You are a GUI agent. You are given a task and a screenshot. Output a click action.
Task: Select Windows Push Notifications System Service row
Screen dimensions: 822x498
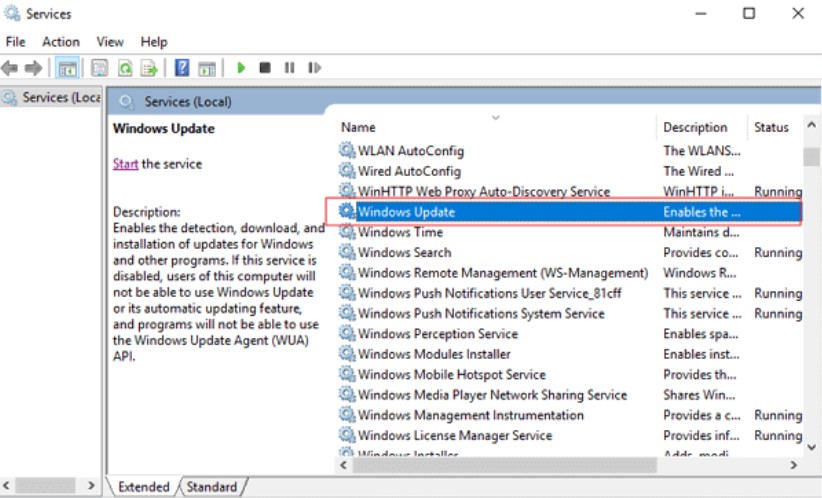coord(570,313)
